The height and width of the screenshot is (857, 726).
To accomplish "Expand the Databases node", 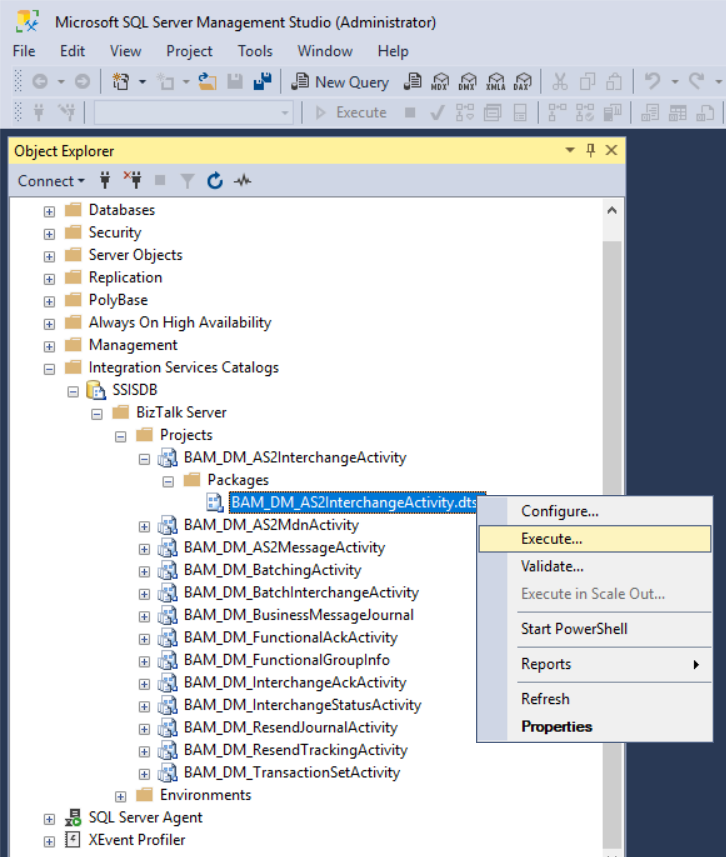I will (x=49, y=212).
